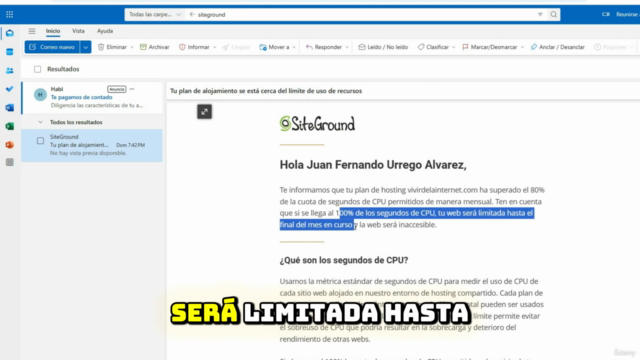Archive the message with Archivar
This screenshot has width=640, height=360.
(x=155, y=47)
